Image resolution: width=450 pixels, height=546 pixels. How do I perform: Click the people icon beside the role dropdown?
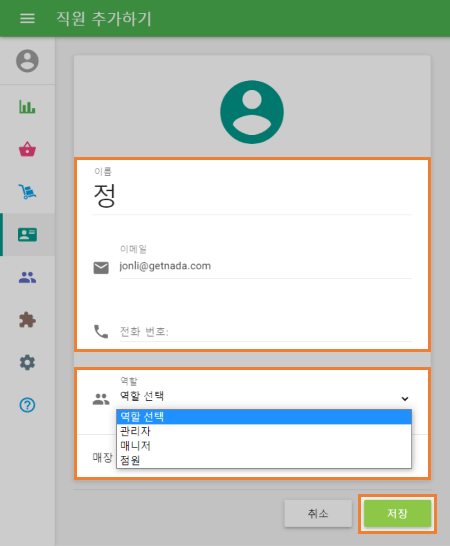pos(101,399)
